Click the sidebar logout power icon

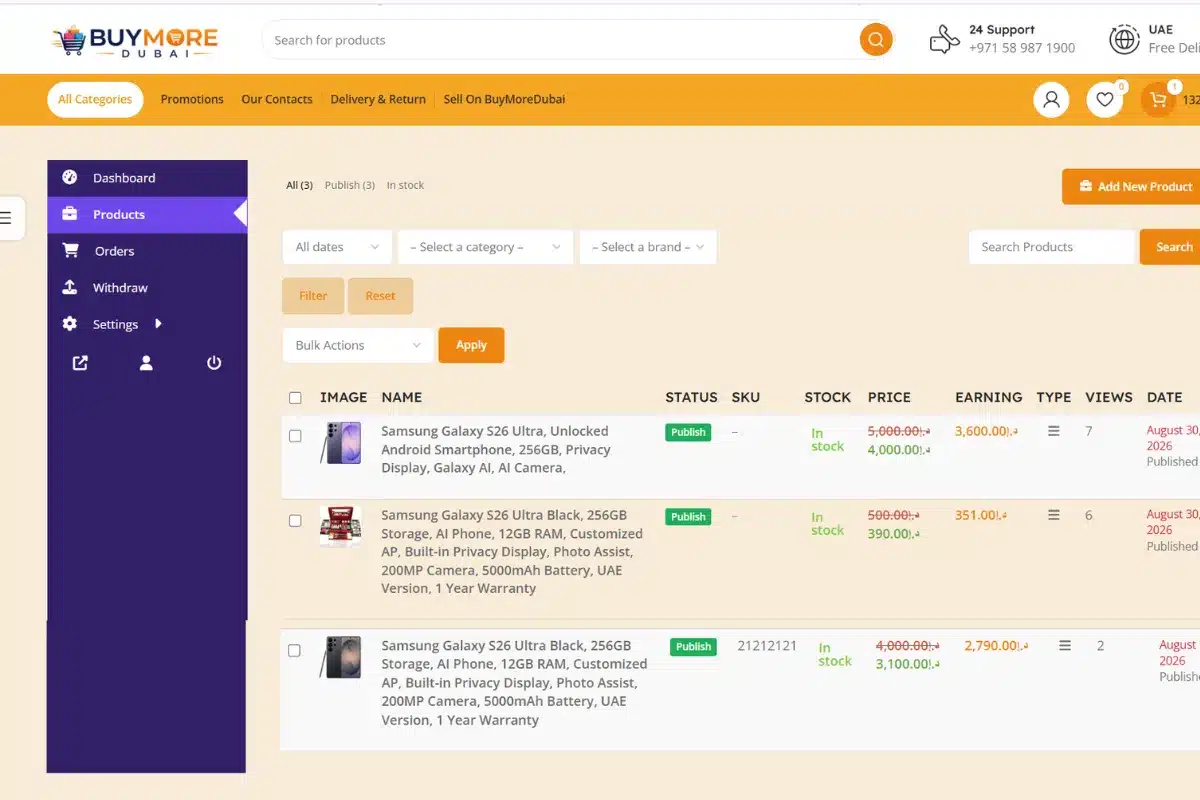click(x=214, y=363)
